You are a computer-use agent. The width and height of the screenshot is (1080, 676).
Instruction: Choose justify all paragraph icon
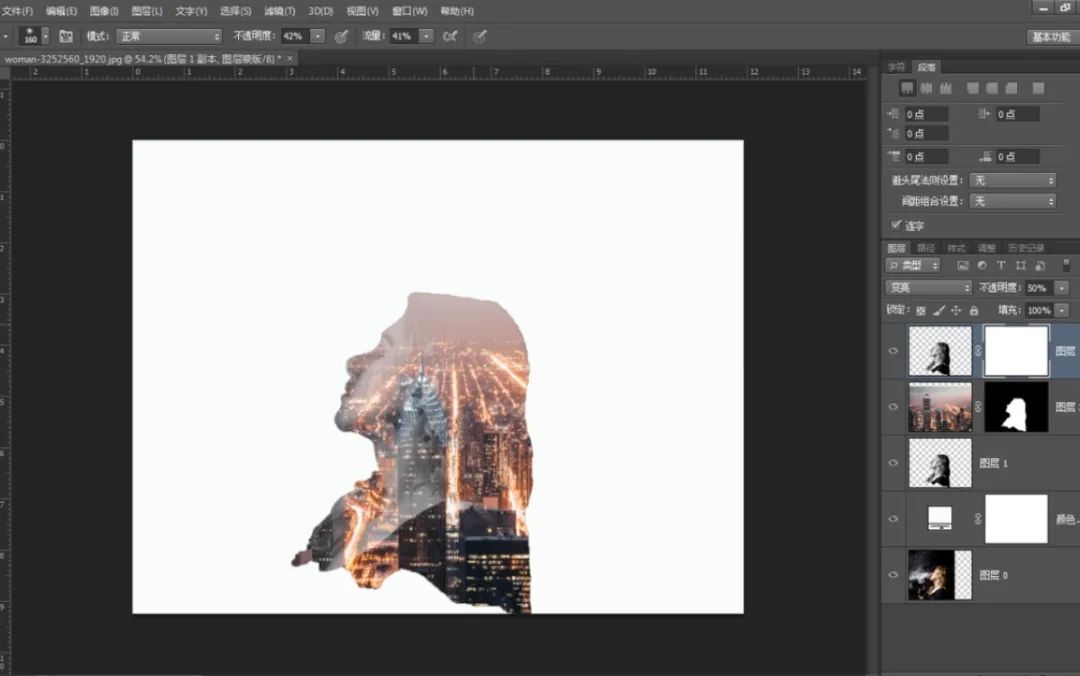[1038, 88]
